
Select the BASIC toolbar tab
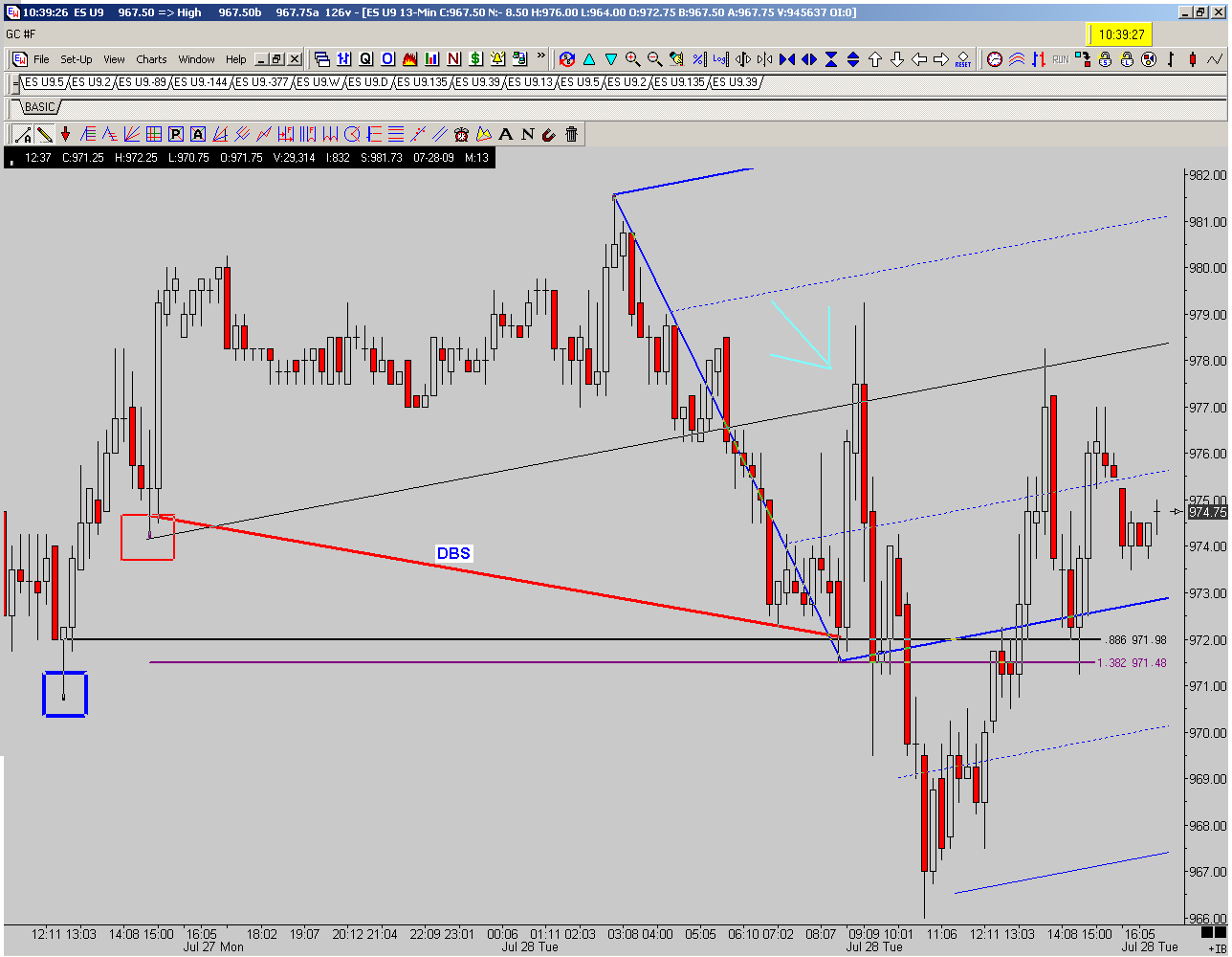40,107
